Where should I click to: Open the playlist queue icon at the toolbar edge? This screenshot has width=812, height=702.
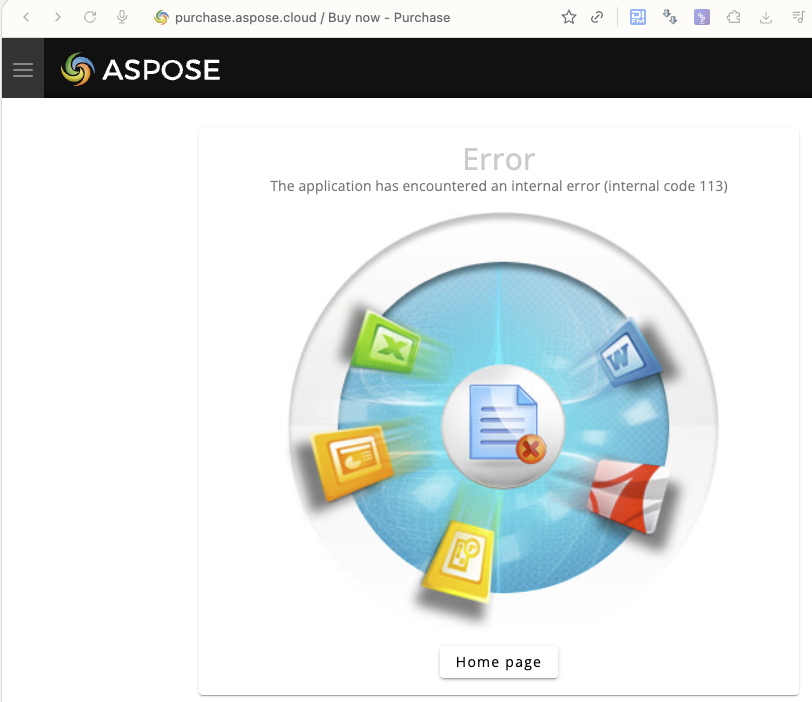(799, 17)
